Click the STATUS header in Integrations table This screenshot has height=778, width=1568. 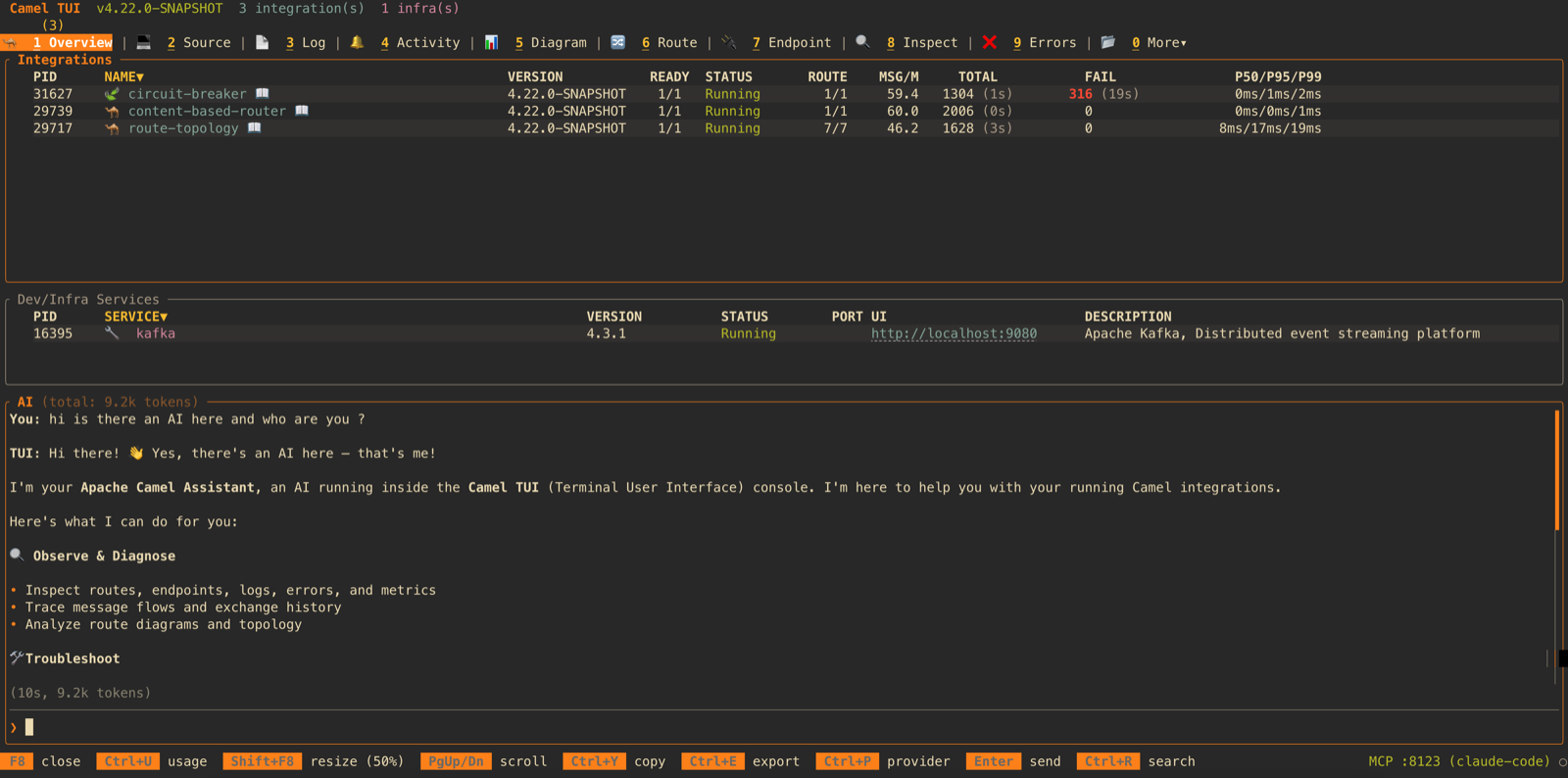pyautogui.click(x=729, y=76)
